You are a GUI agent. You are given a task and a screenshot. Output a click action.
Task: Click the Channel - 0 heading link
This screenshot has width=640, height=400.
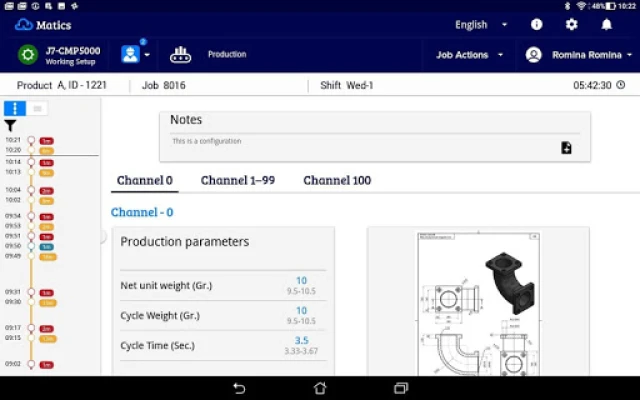(x=142, y=212)
